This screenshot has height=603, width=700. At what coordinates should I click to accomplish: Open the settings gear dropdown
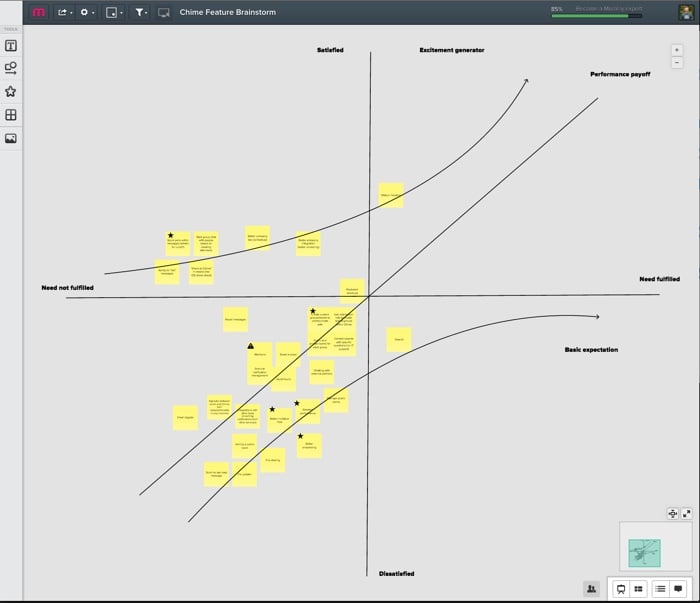(x=88, y=13)
